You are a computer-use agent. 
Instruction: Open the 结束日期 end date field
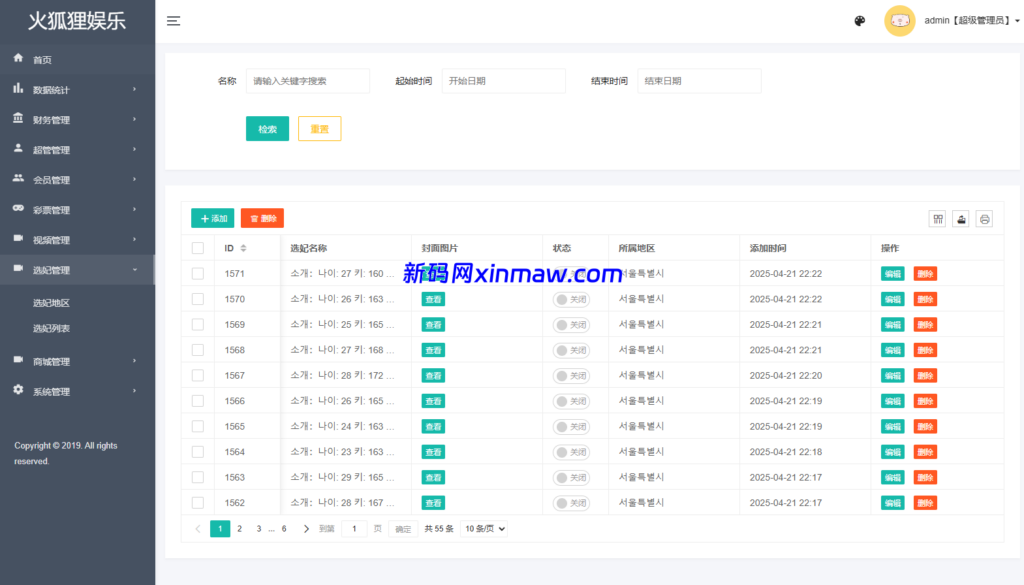tap(699, 81)
